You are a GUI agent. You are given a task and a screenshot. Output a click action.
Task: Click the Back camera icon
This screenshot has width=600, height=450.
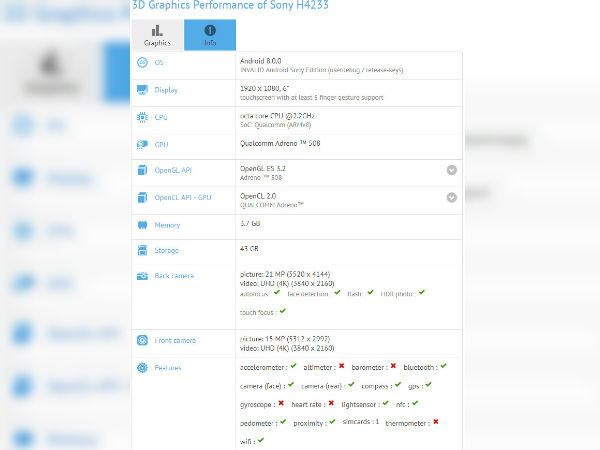click(142, 276)
